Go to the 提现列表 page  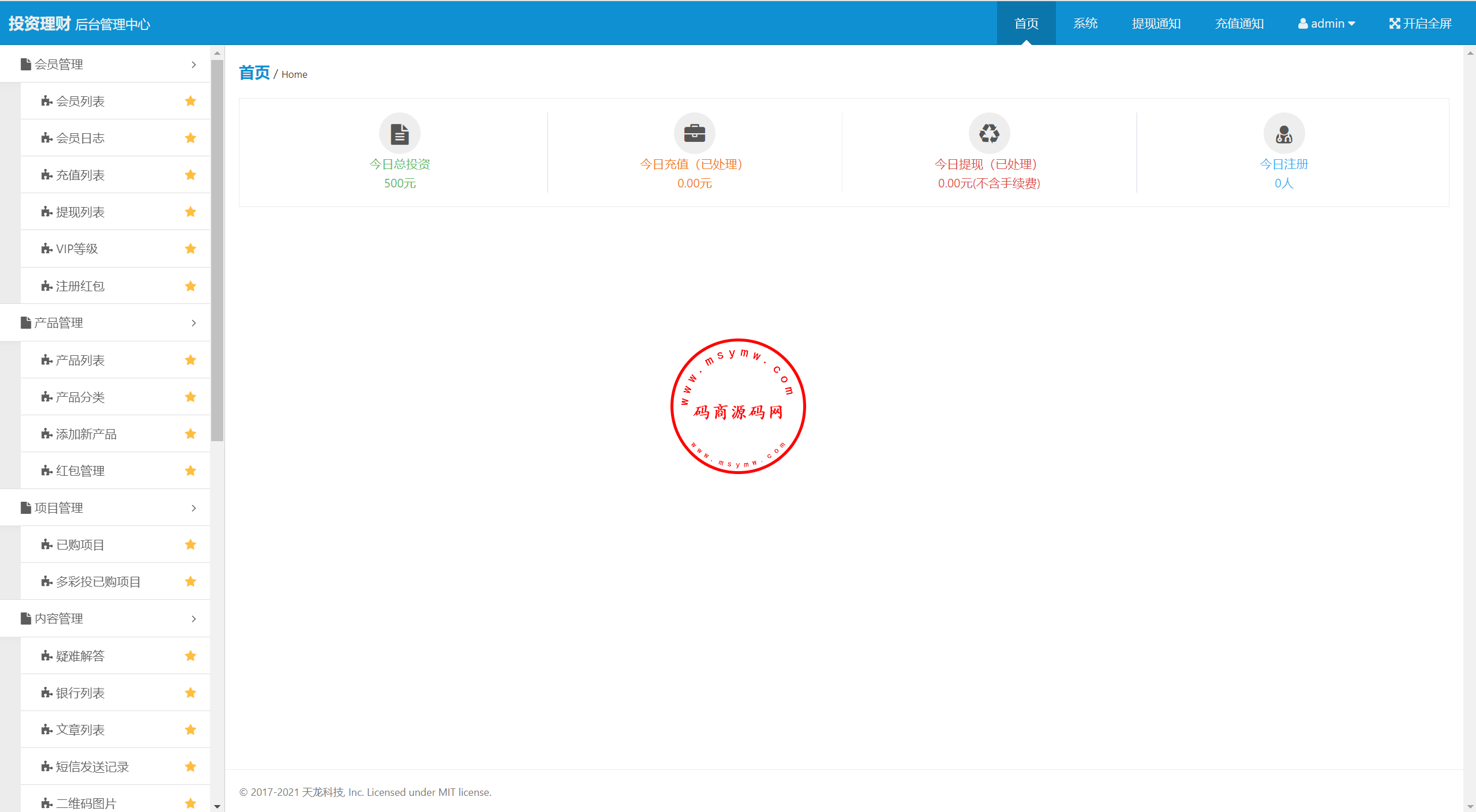(x=115, y=212)
